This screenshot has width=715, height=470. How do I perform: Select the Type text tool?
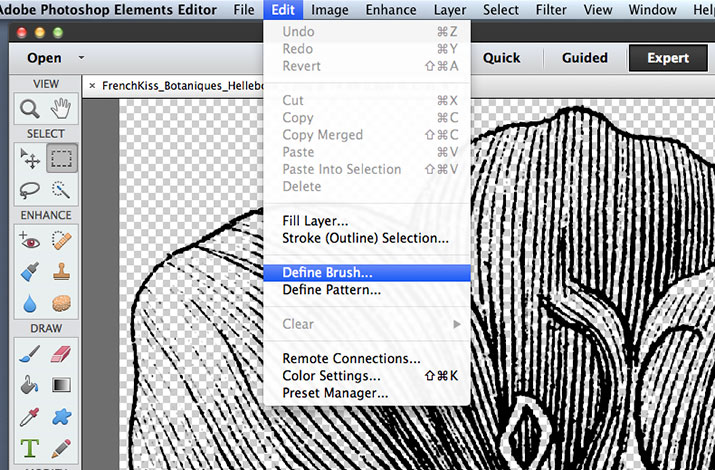pyautogui.click(x=30, y=448)
